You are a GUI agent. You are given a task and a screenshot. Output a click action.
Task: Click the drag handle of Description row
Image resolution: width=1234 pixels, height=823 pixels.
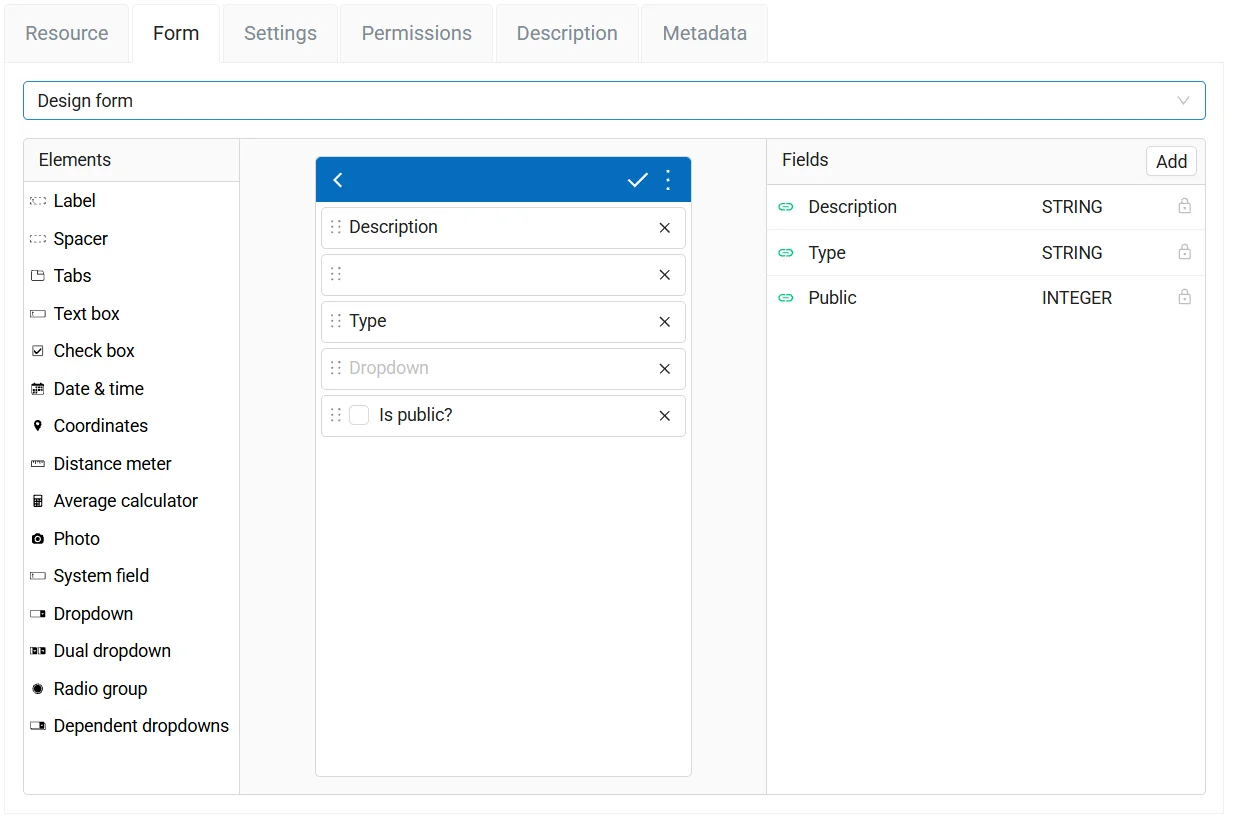tap(336, 227)
